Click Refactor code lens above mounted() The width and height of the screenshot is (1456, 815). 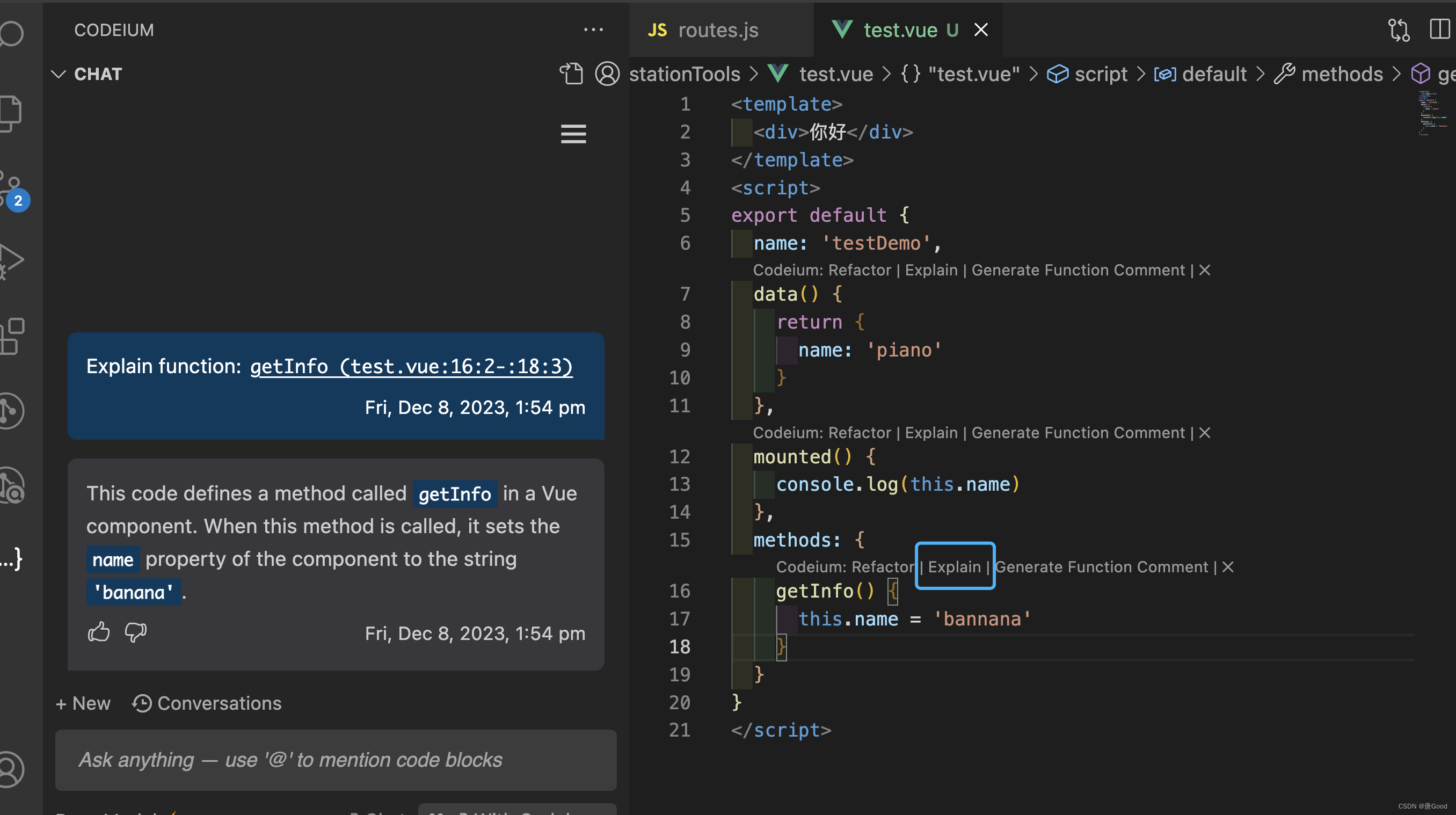860,432
